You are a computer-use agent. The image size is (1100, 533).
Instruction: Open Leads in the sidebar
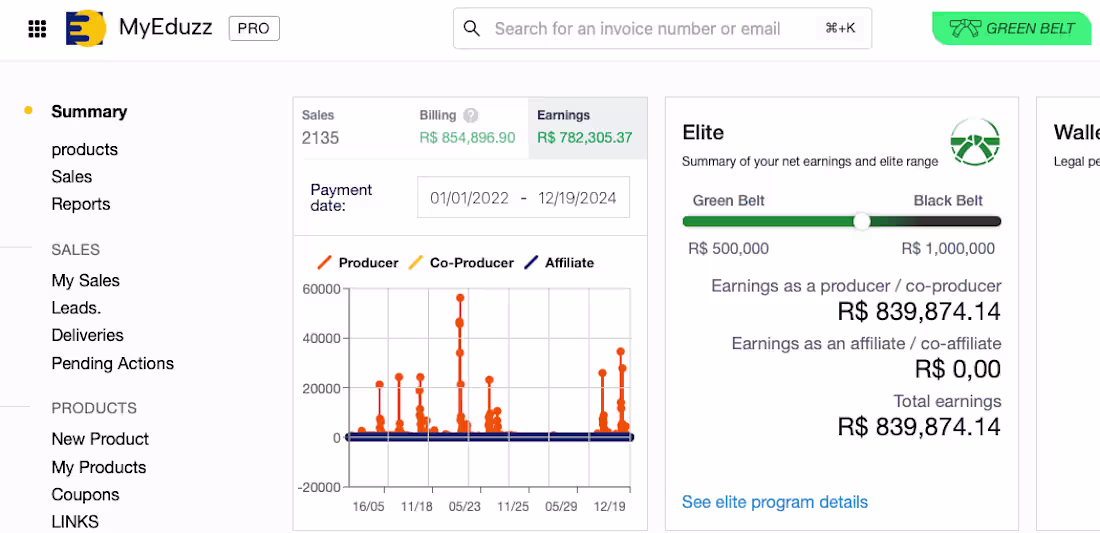point(76,308)
